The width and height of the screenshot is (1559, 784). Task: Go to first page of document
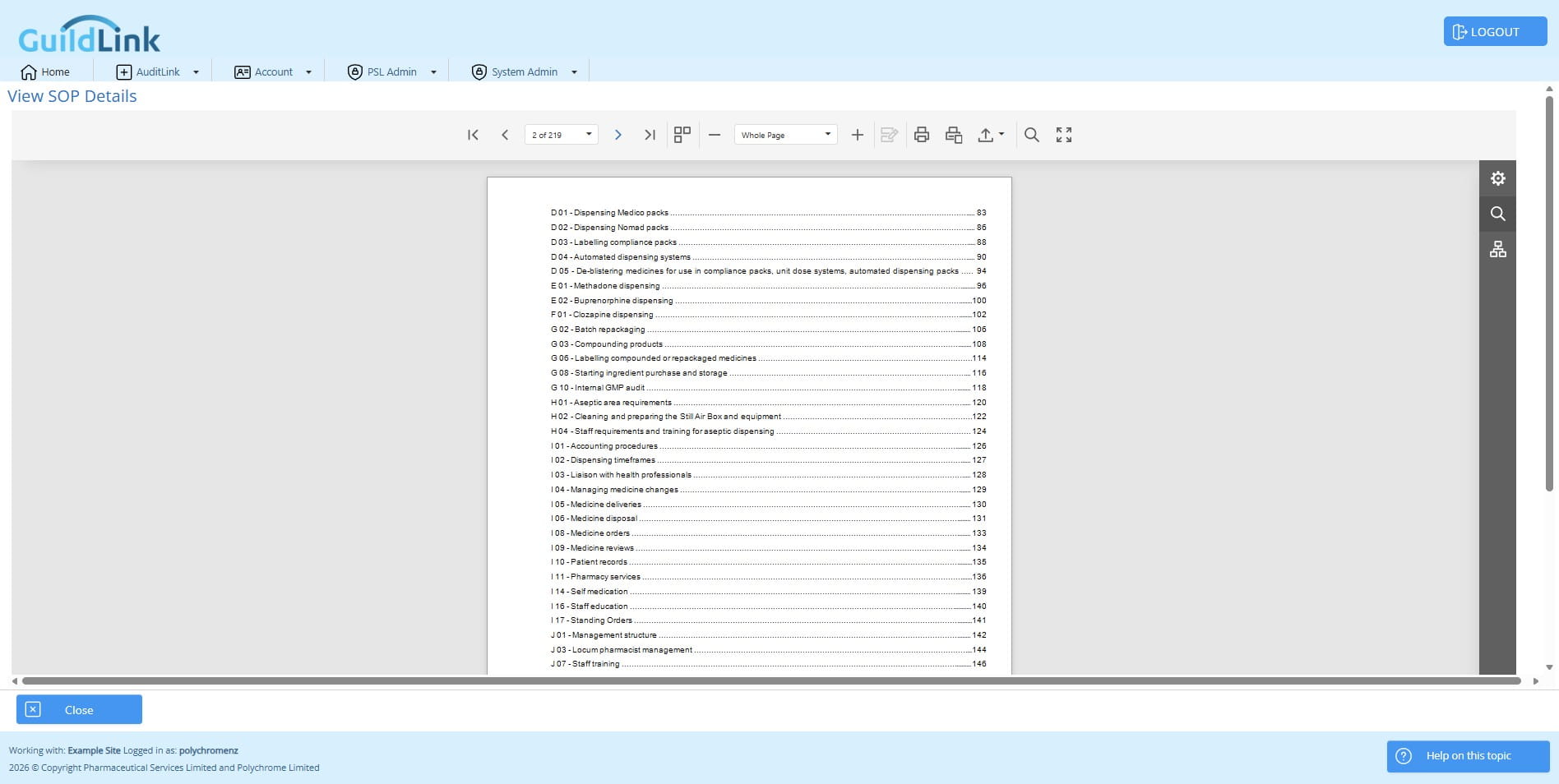point(473,135)
